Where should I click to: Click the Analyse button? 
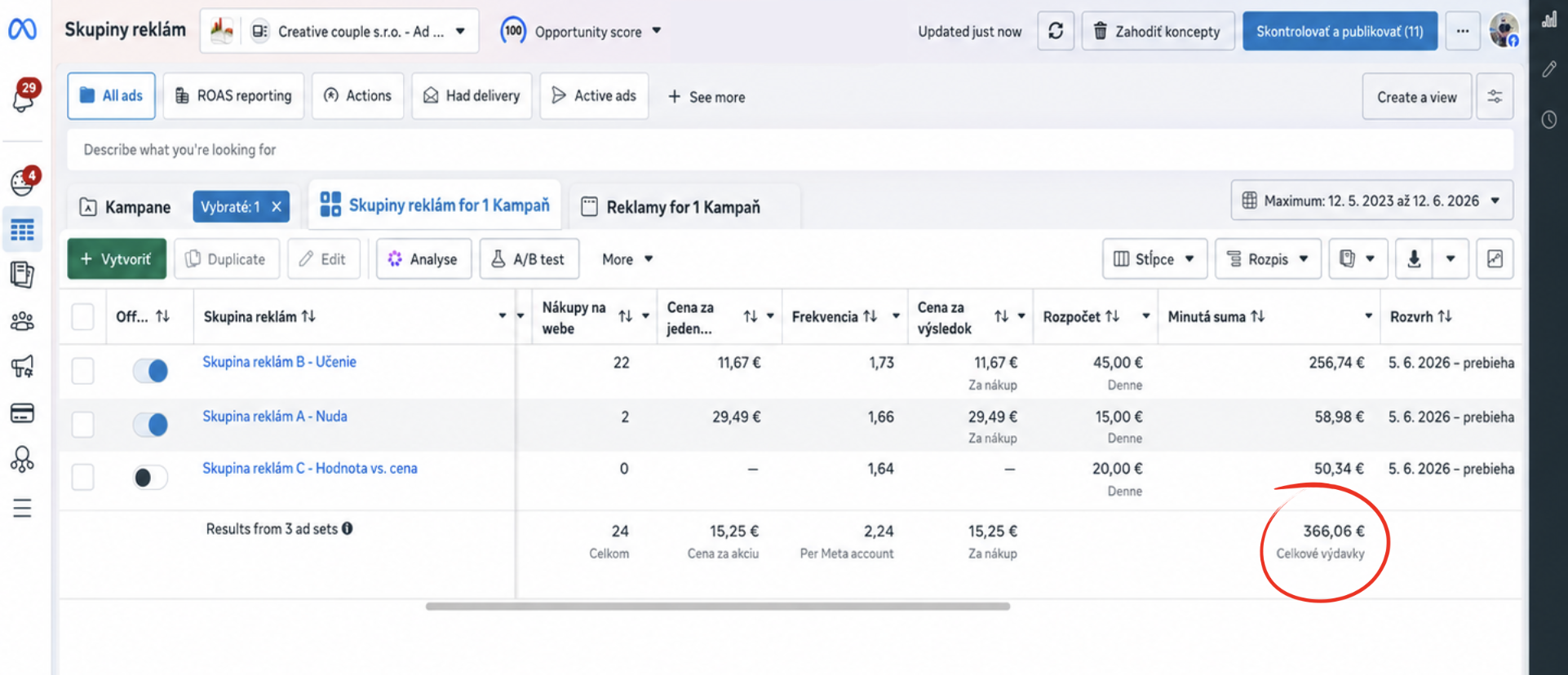(423, 258)
